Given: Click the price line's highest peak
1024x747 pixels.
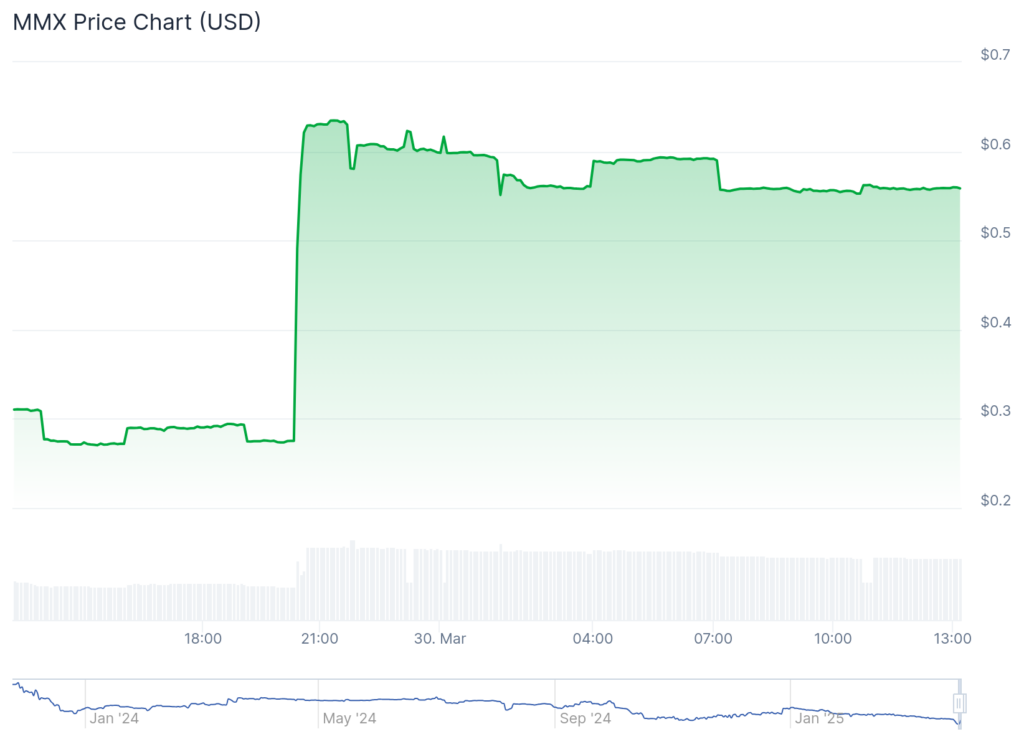Looking at the screenshot, I should click(x=336, y=121).
